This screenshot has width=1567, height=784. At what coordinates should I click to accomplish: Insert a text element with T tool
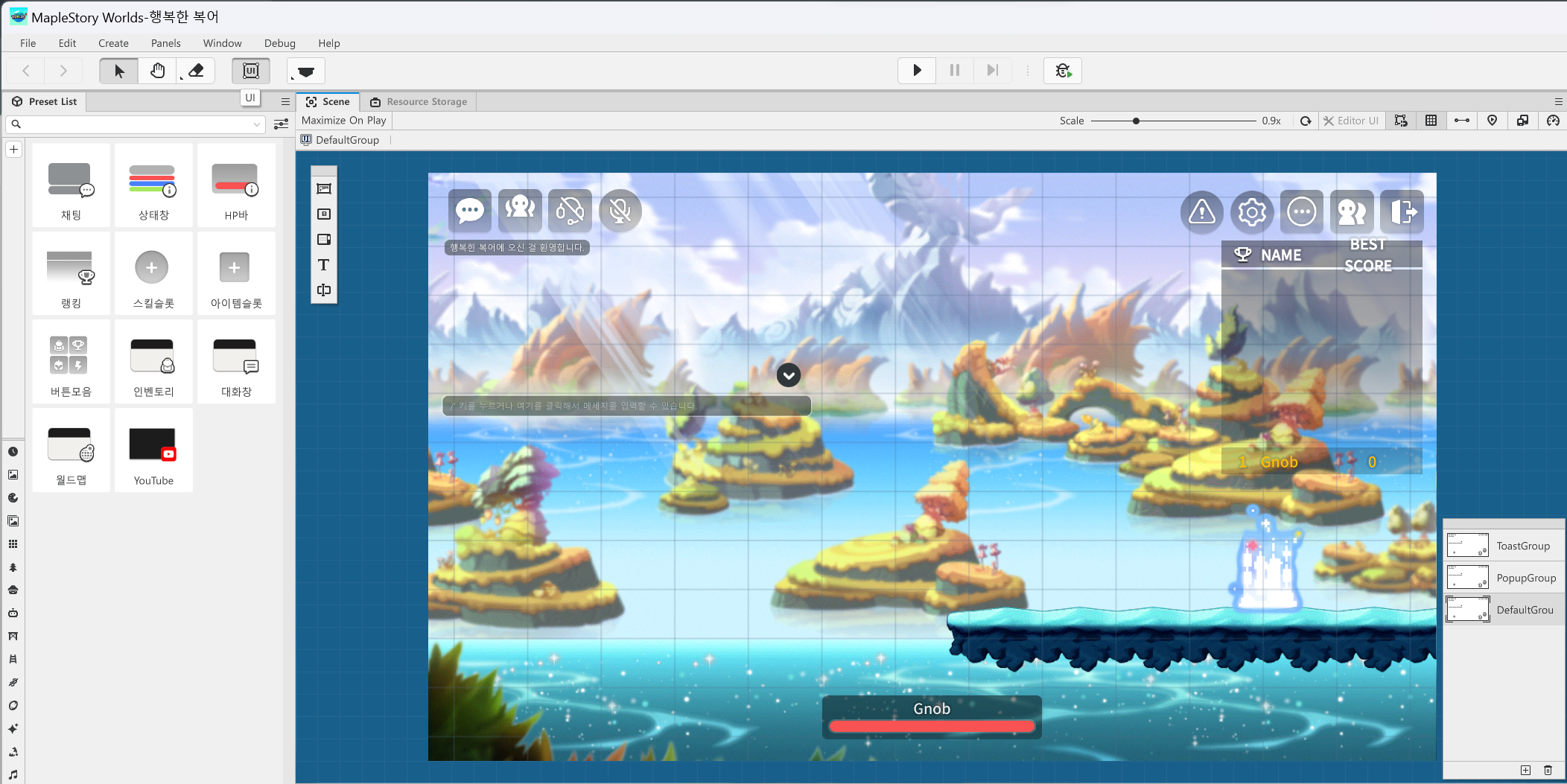324,265
